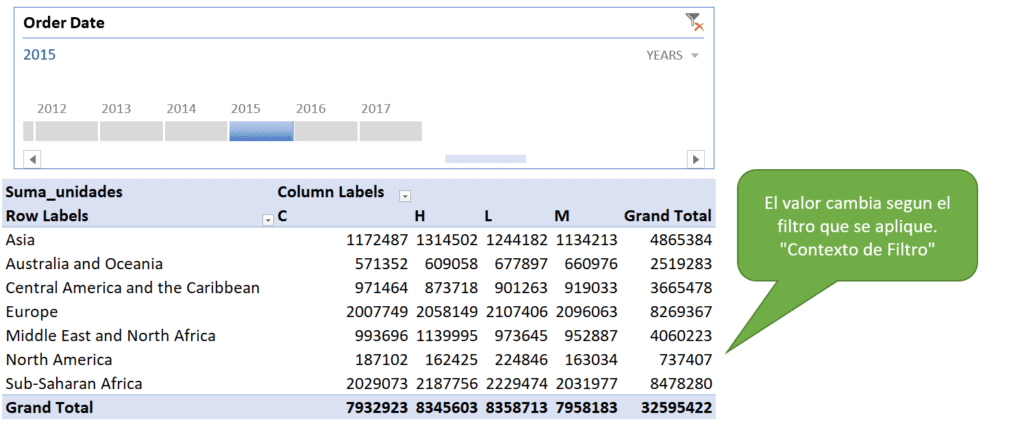Click the cell value 1134213
The height and width of the screenshot is (426, 1024).
coord(586,240)
